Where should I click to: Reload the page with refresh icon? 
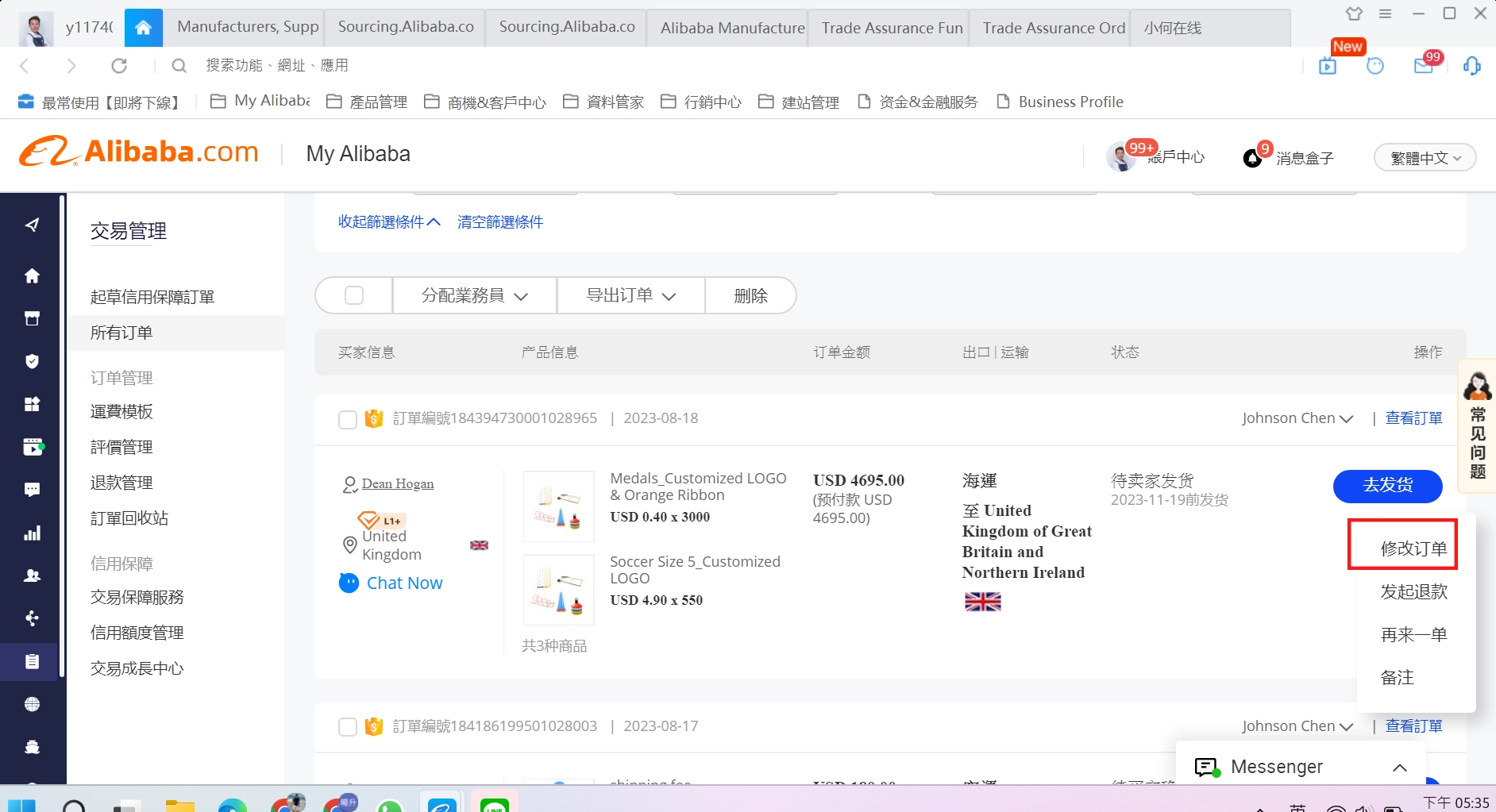[119, 66]
